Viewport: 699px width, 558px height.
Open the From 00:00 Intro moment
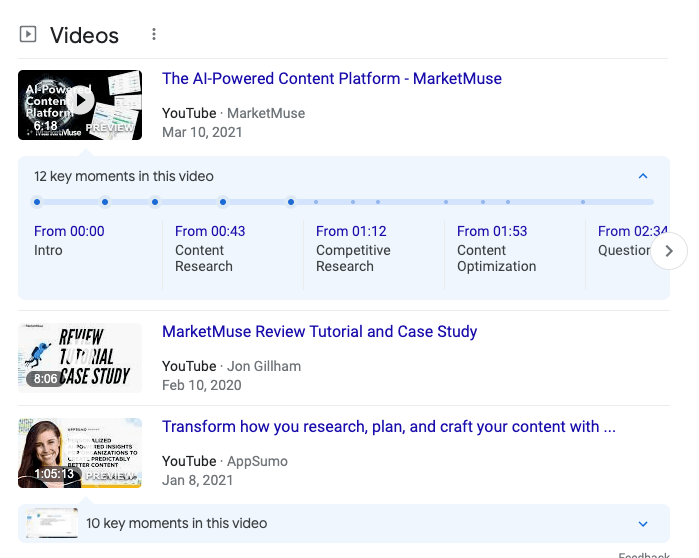coord(69,241)
